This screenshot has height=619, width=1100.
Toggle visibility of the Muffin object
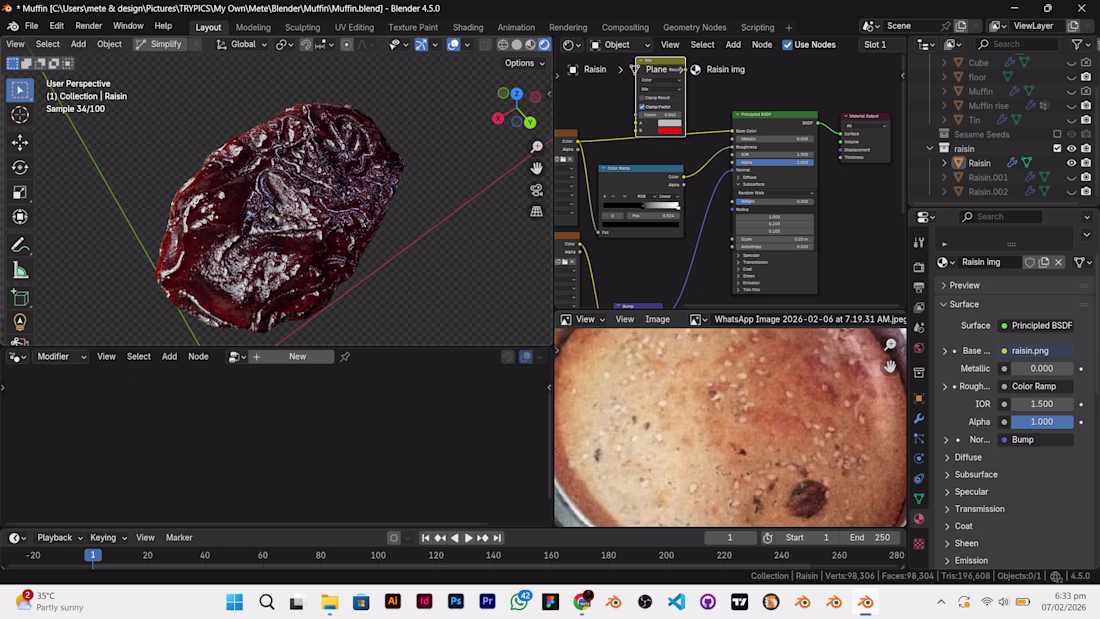(1071, 91)
